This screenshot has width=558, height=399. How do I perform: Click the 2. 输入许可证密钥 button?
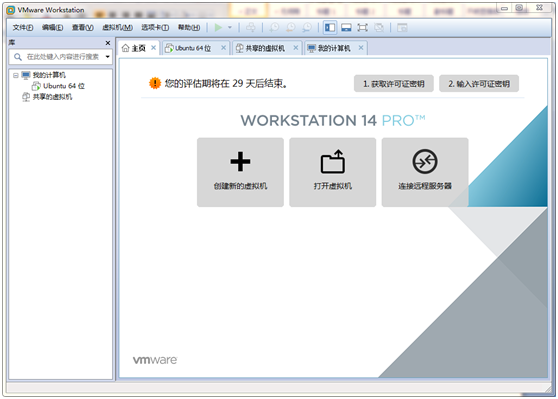tap(479, 84)
